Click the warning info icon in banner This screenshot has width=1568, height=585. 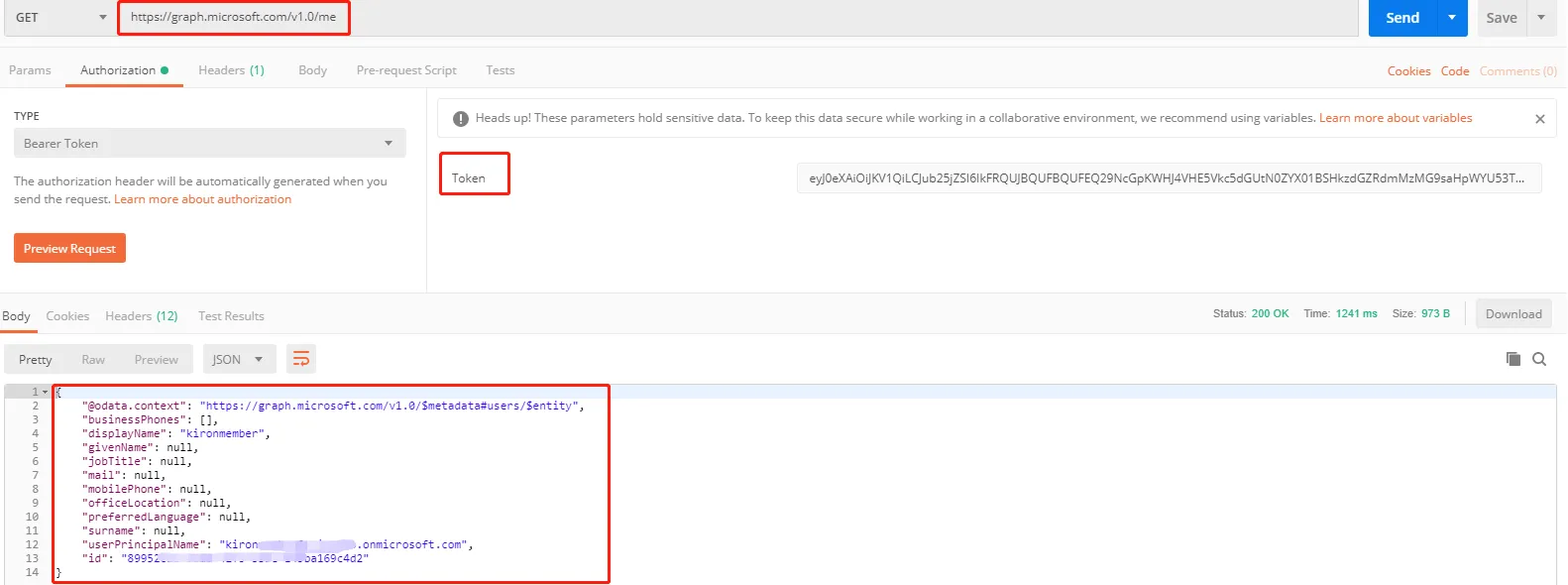(x=461, y=119)
